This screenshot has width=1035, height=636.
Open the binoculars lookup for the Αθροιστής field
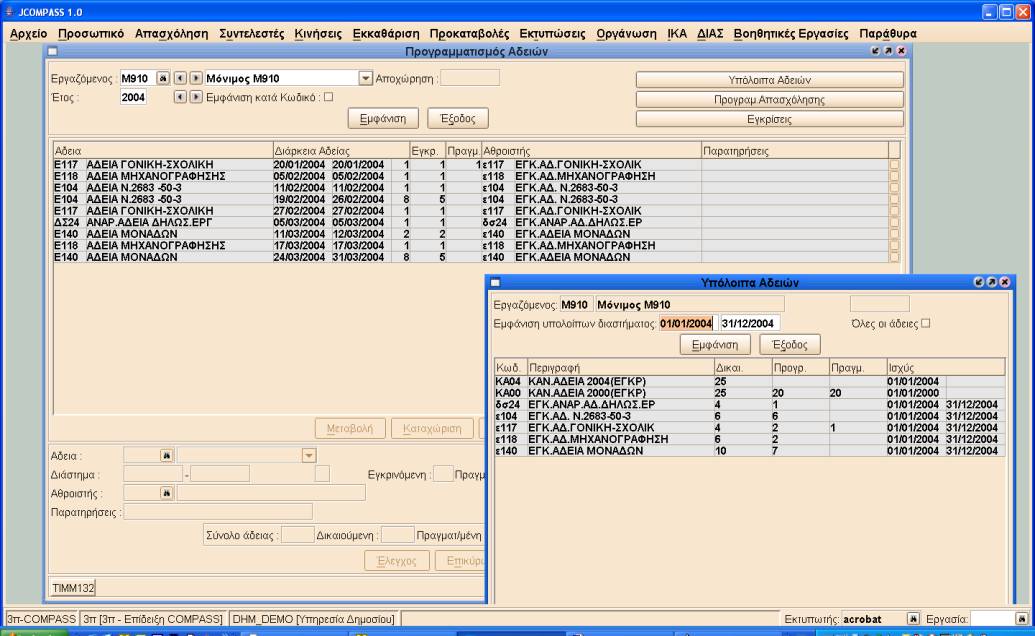pyautogui.click(x=166, y=493)
